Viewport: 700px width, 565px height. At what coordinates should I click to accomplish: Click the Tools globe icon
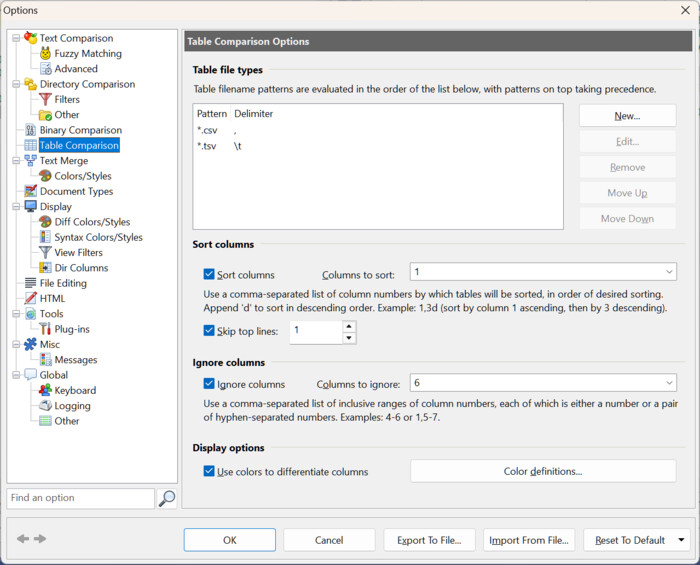point(30,314)
